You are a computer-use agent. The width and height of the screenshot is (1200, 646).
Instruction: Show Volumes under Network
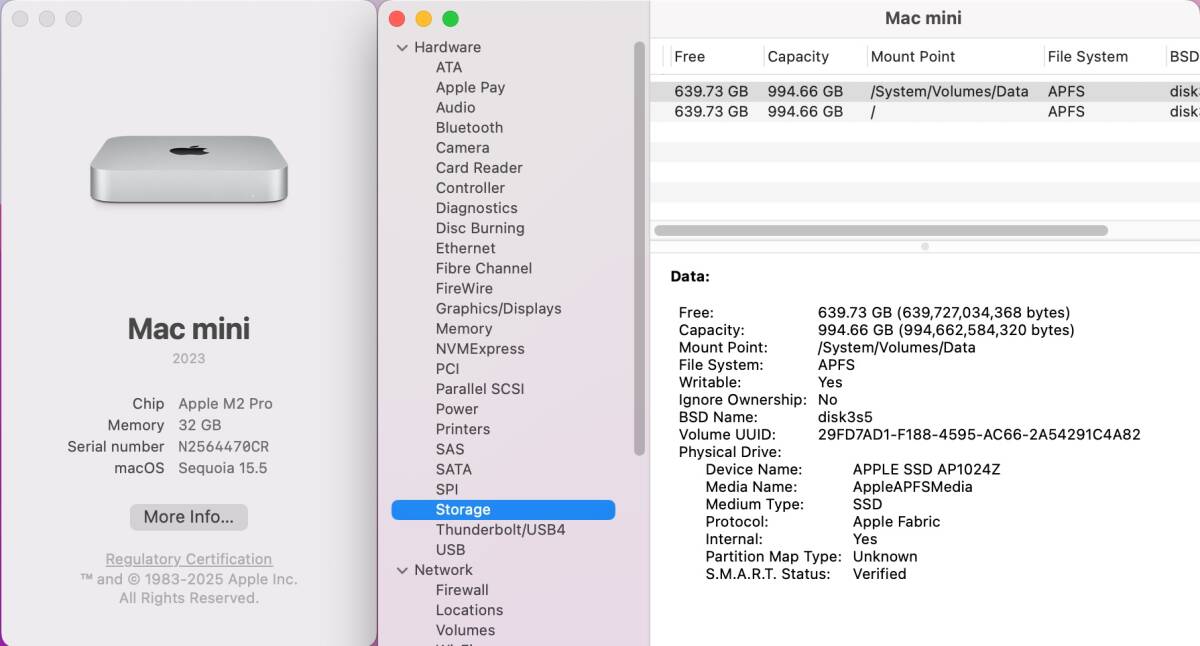pos(465,630)
